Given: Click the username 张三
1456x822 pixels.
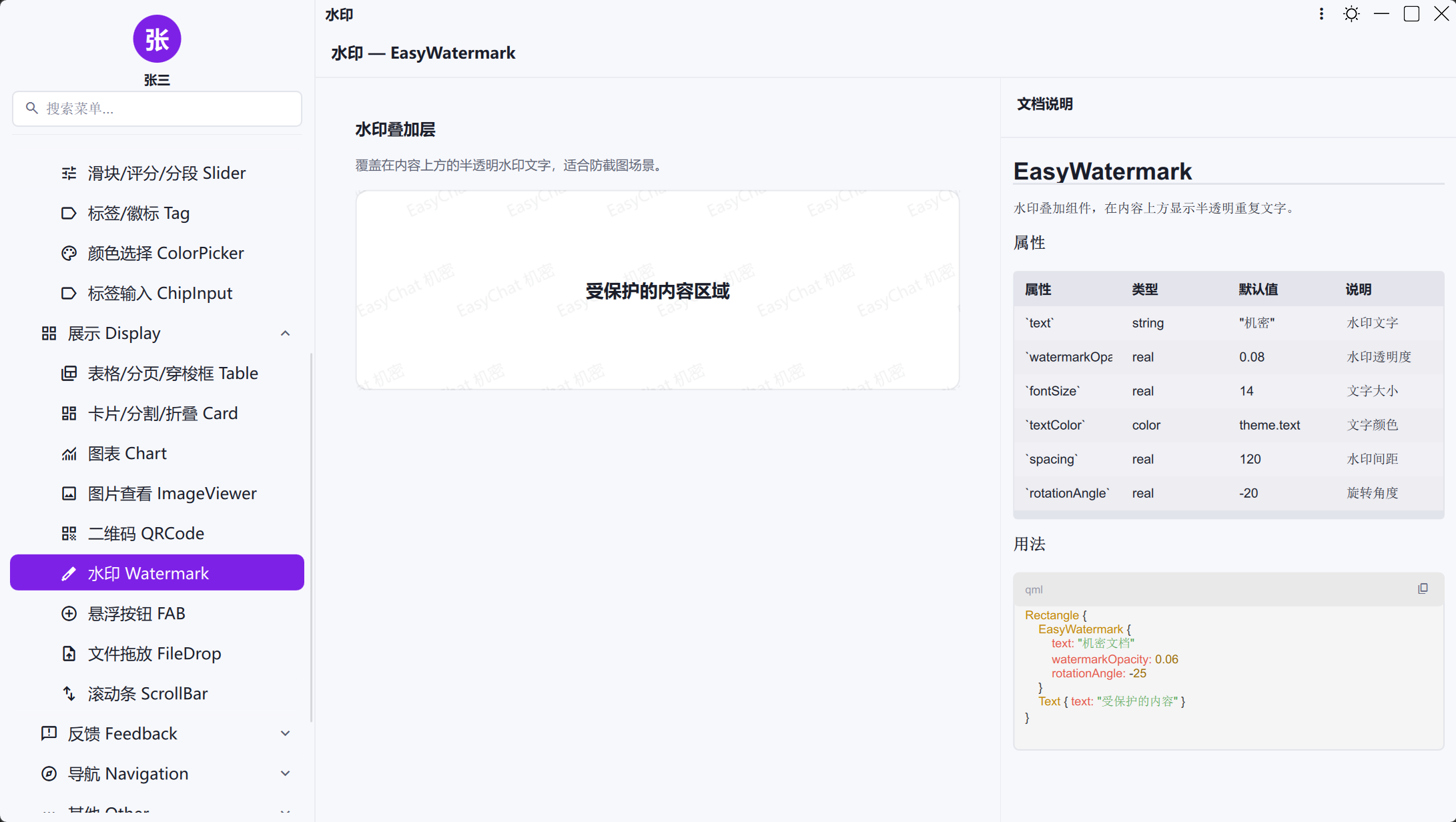Looking at the screenshot, I should (x=157, y=80).
